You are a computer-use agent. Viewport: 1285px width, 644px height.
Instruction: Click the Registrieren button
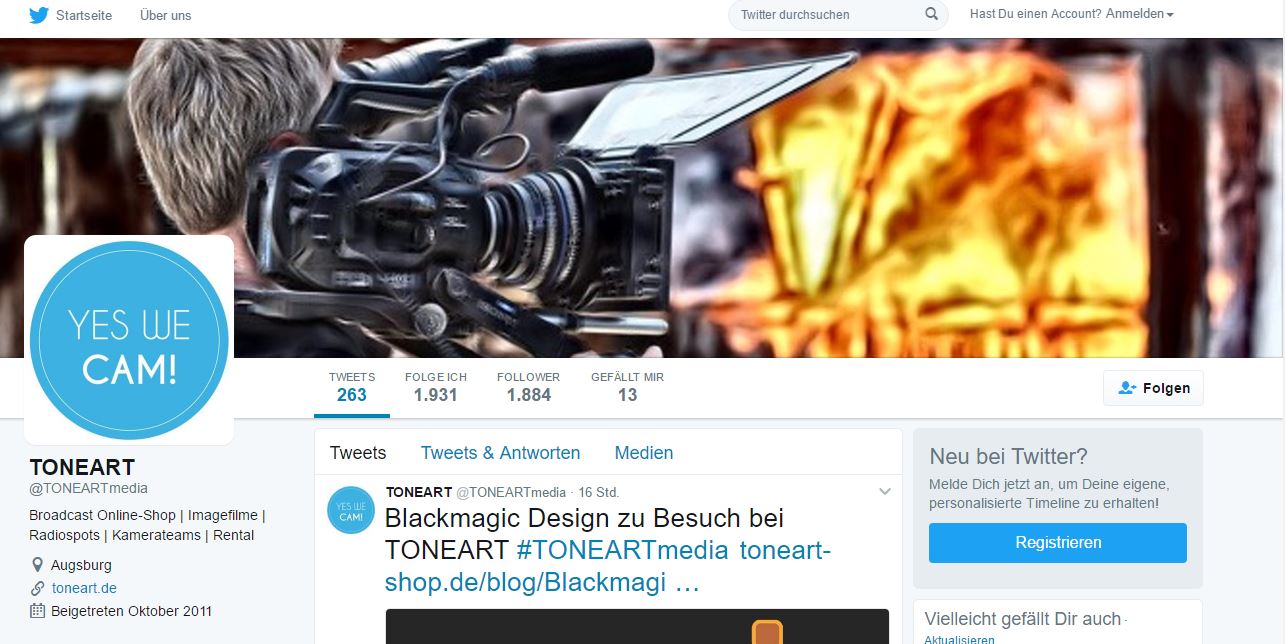pos(1058,543)
